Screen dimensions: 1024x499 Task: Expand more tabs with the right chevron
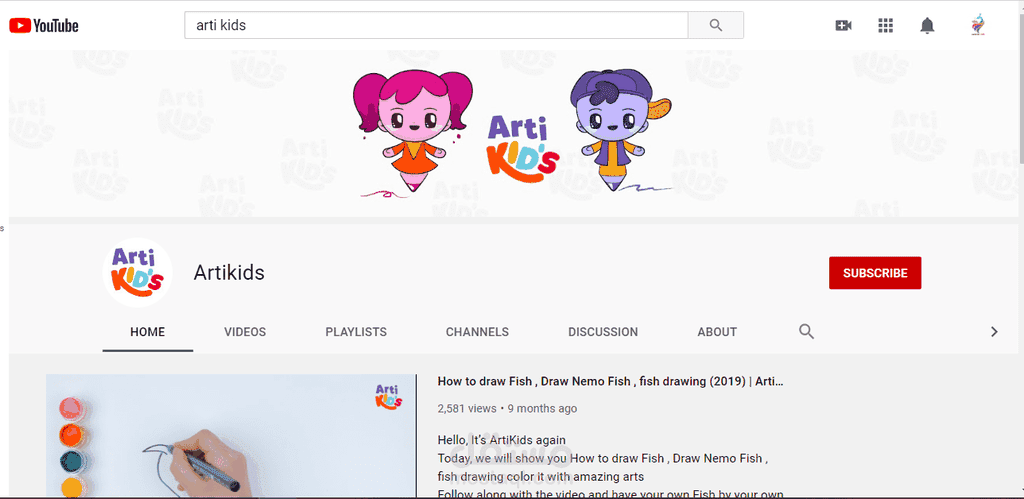coord(994,332)
